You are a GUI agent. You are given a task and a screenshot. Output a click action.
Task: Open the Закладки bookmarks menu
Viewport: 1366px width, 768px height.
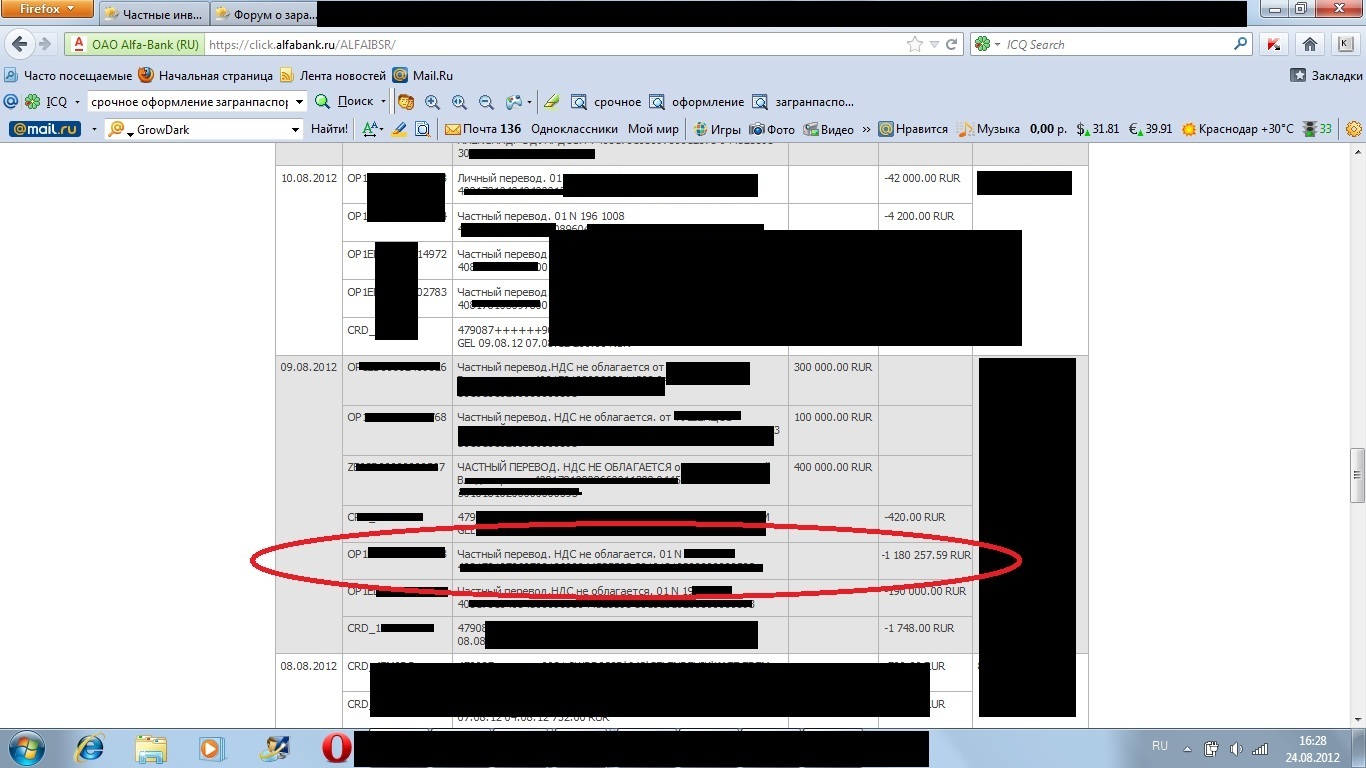[x=1326, y=75]
